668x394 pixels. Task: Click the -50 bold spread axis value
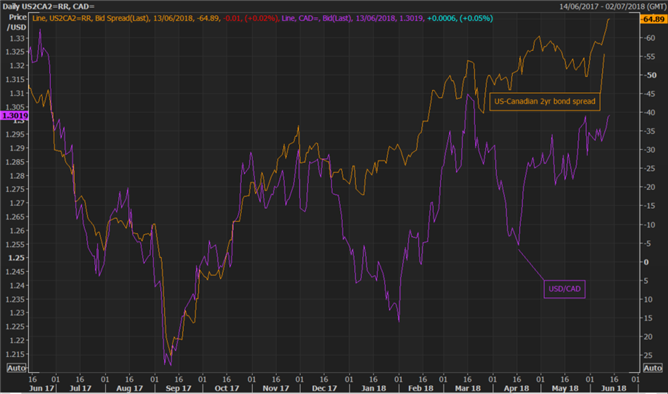coord(651,75)
